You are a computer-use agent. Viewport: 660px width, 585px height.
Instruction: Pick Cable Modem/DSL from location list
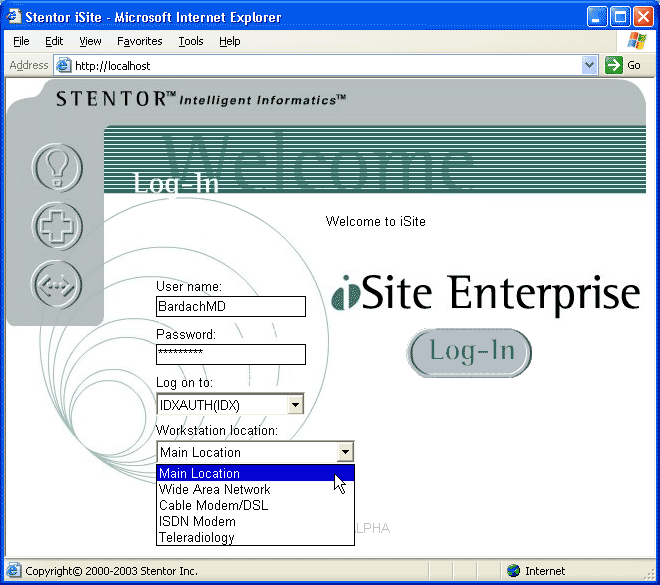214,505
